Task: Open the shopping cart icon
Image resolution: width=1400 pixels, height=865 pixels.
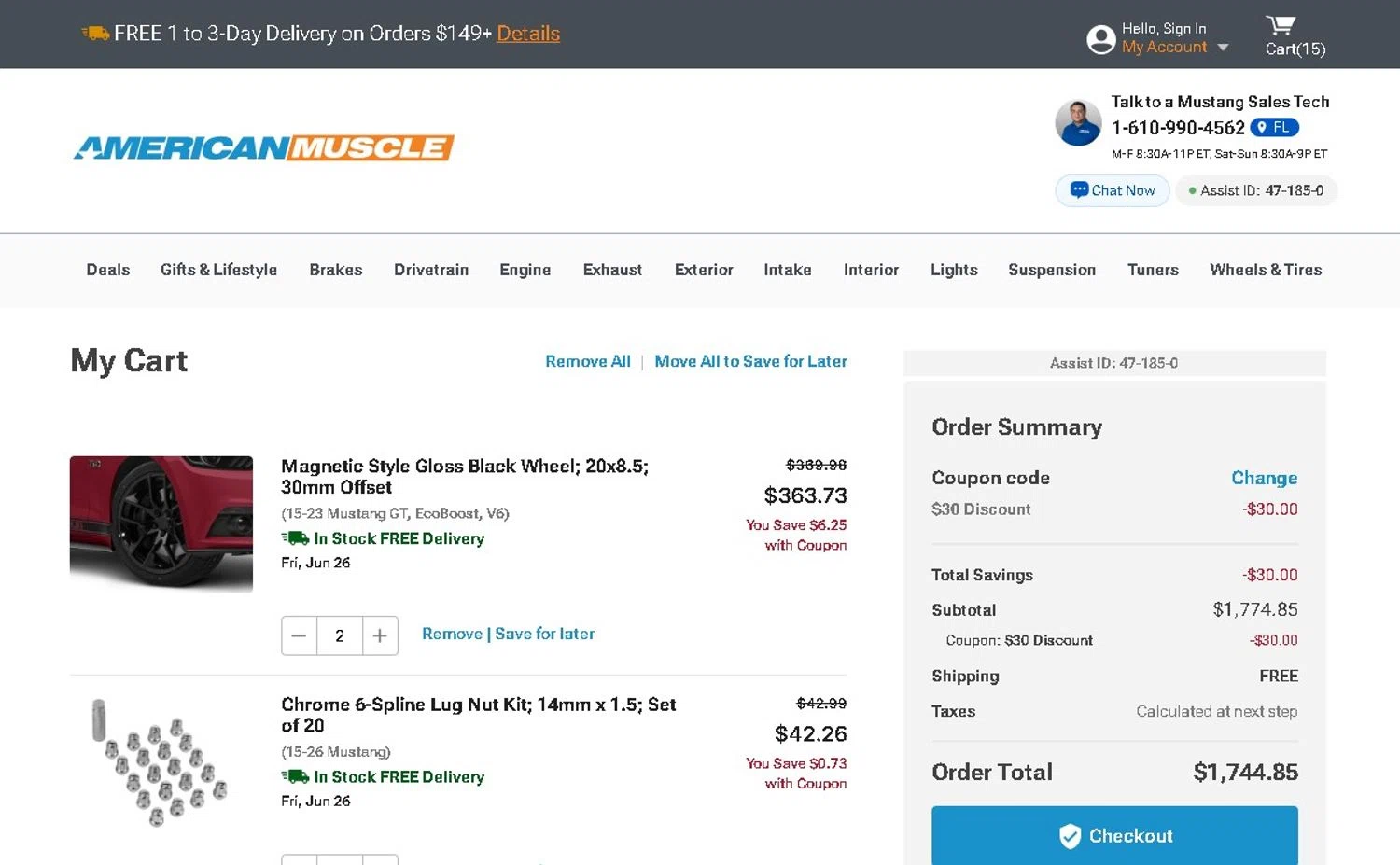Action: coord(1281,24)
